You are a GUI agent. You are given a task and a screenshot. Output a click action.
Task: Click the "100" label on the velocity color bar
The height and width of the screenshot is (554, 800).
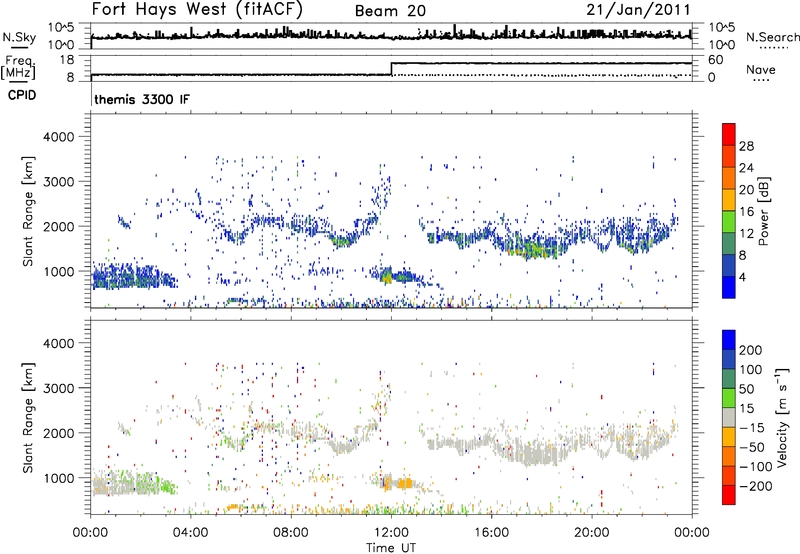(x=751, y=370)
